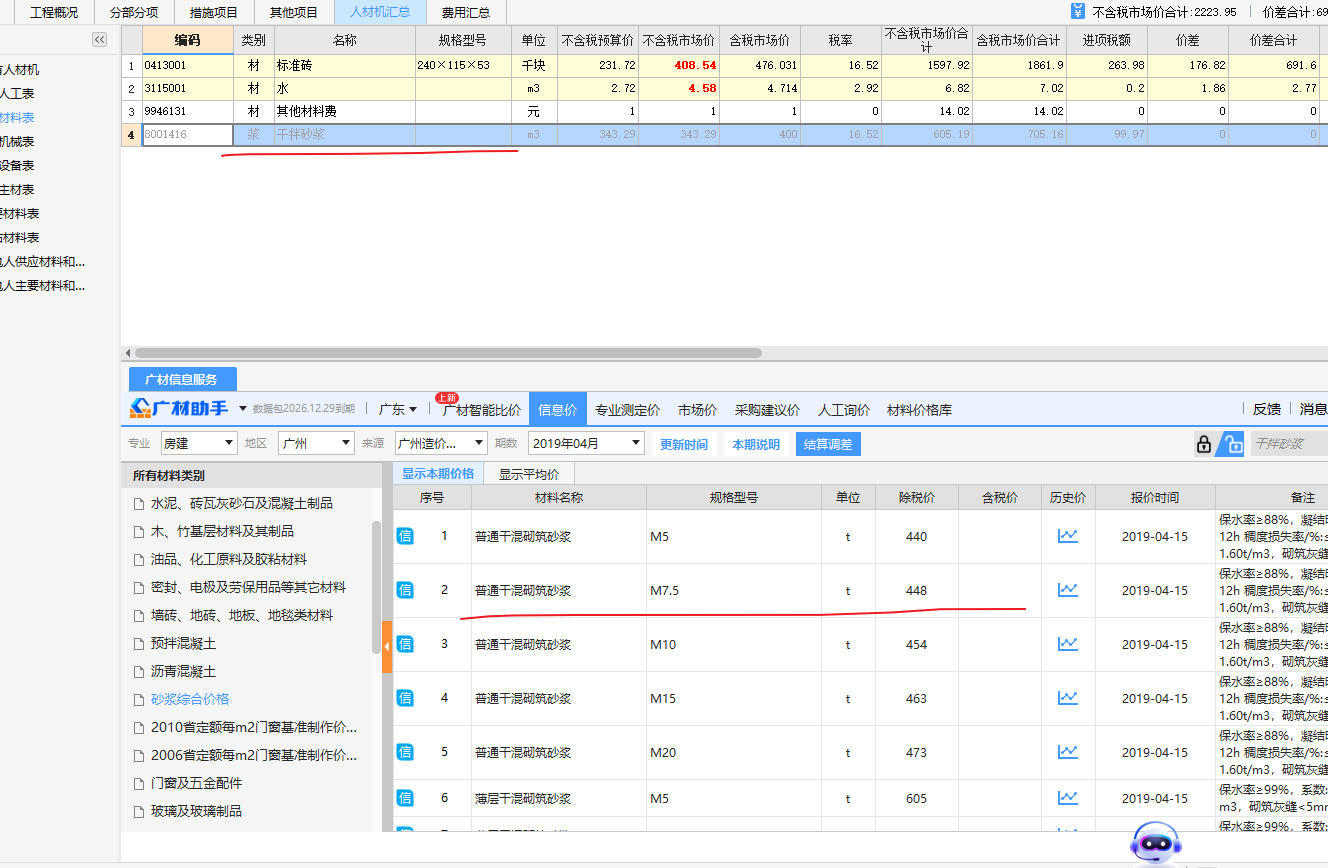Select the 信息价 tab
Viewport: 1328px width, 868px height.
[558, 410]
